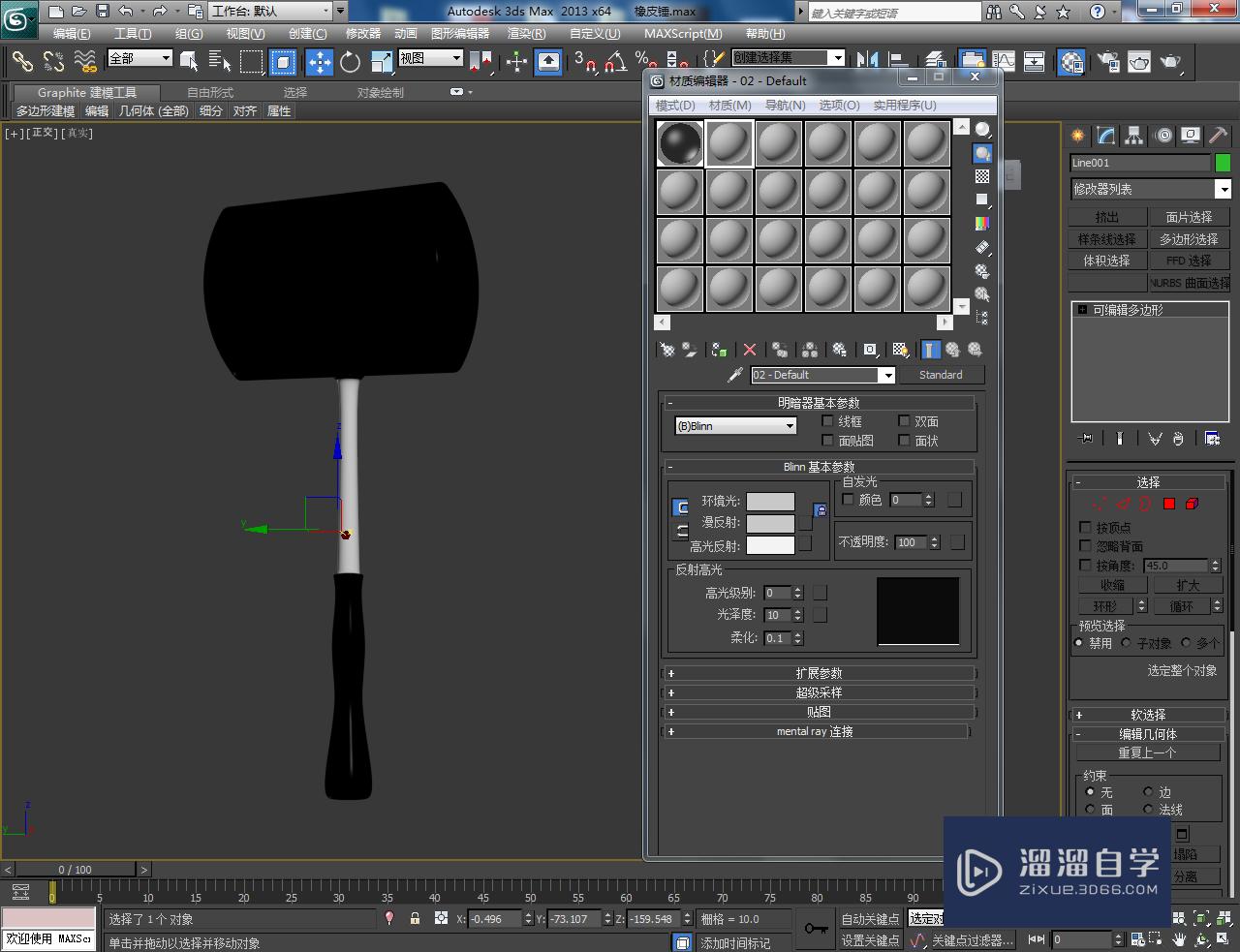Open Select by Name list
Viewport: 1240px width, 952px height.
(220, 62)
